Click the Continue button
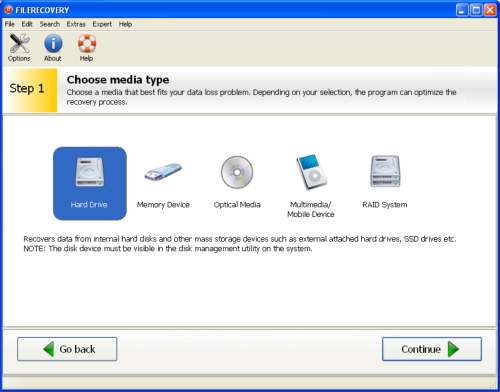 [432, 349]
